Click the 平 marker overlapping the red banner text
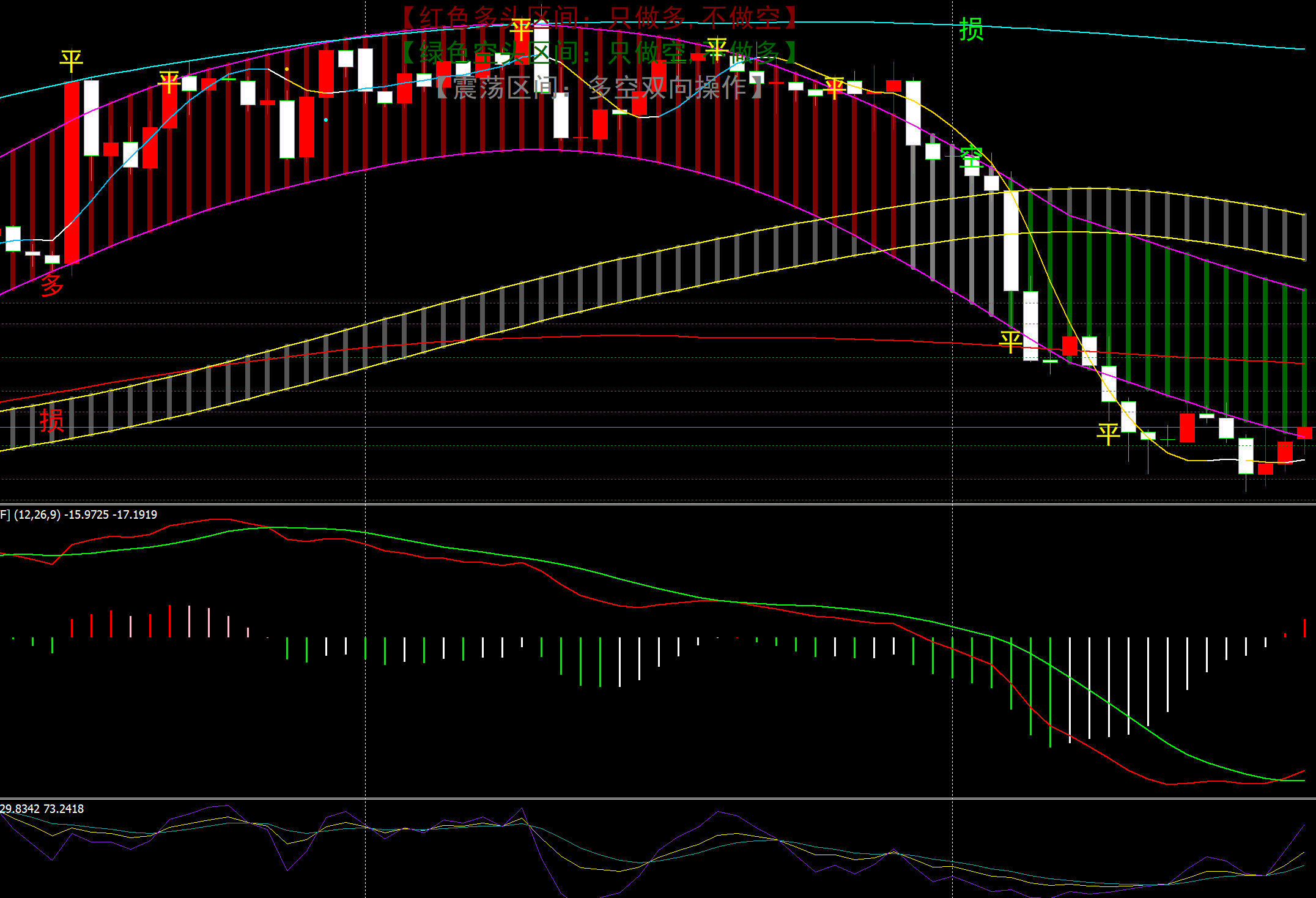This screenshot has width=1316, height=898. [x=521, y=29]
